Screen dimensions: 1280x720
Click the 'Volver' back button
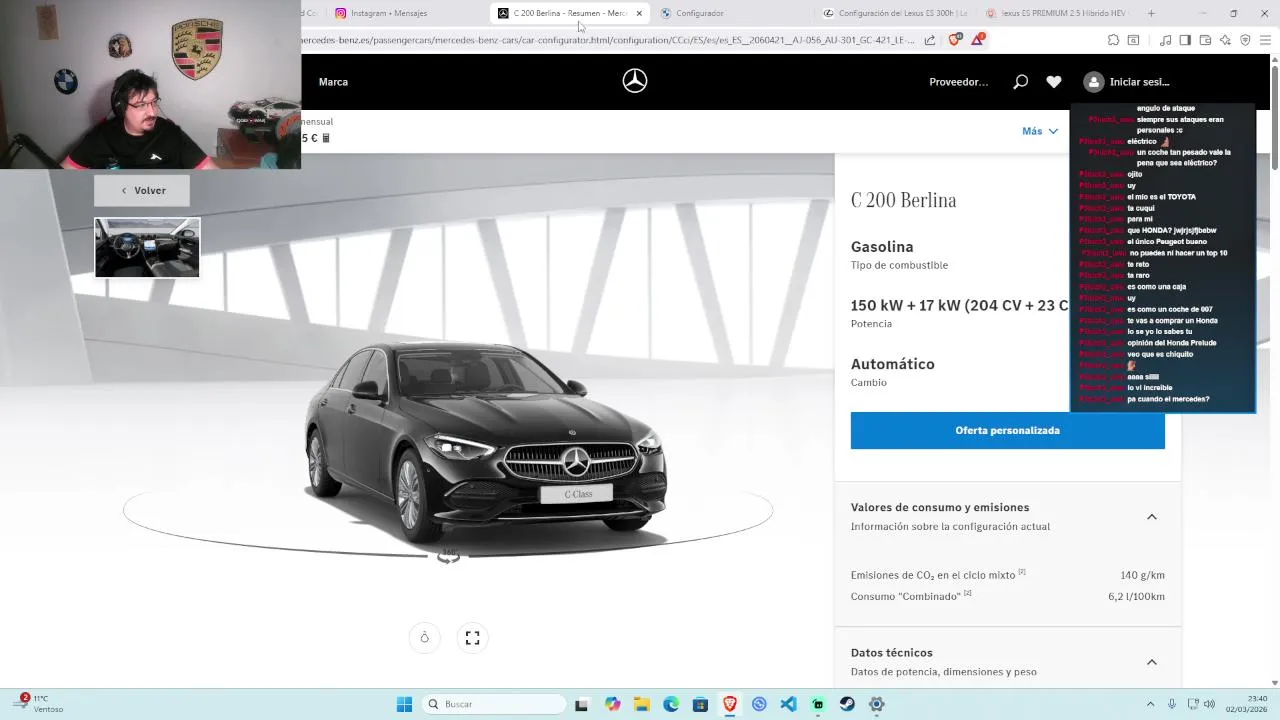[142, 190]
